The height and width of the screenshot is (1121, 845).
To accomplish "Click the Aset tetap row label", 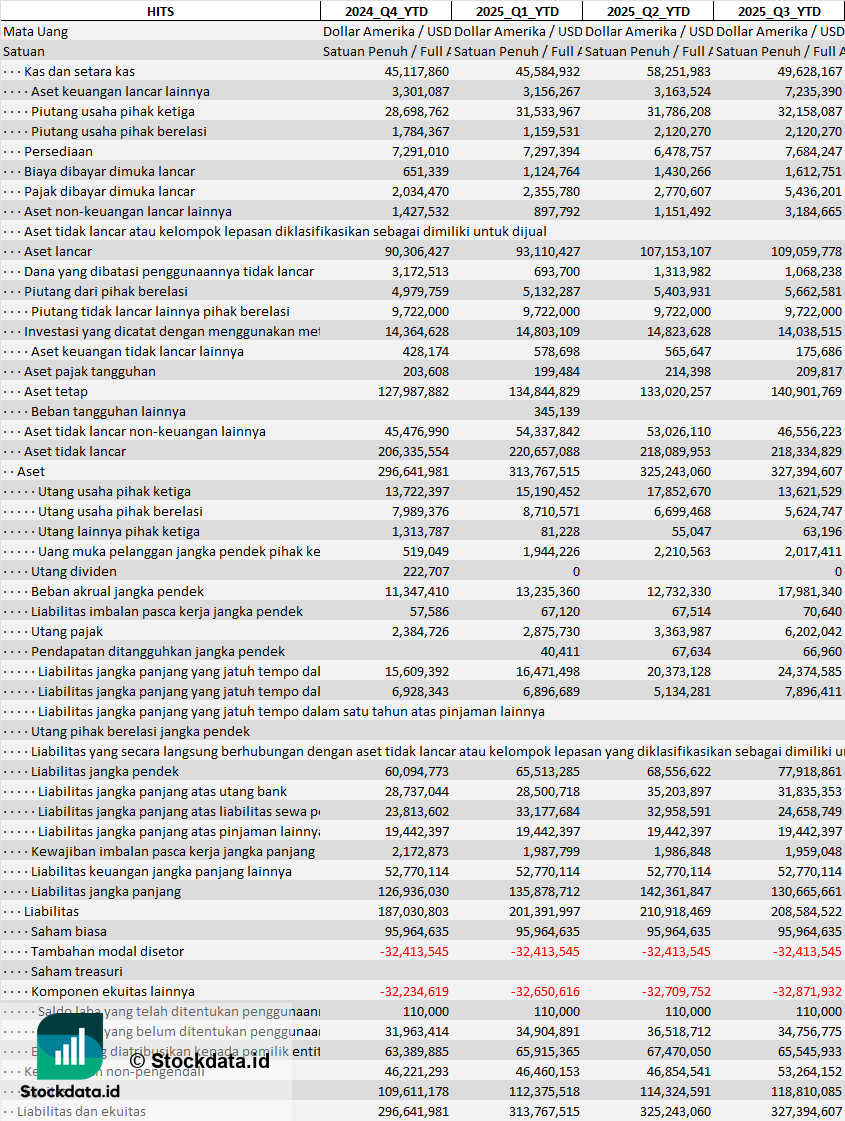I will [x=56, y=392].
